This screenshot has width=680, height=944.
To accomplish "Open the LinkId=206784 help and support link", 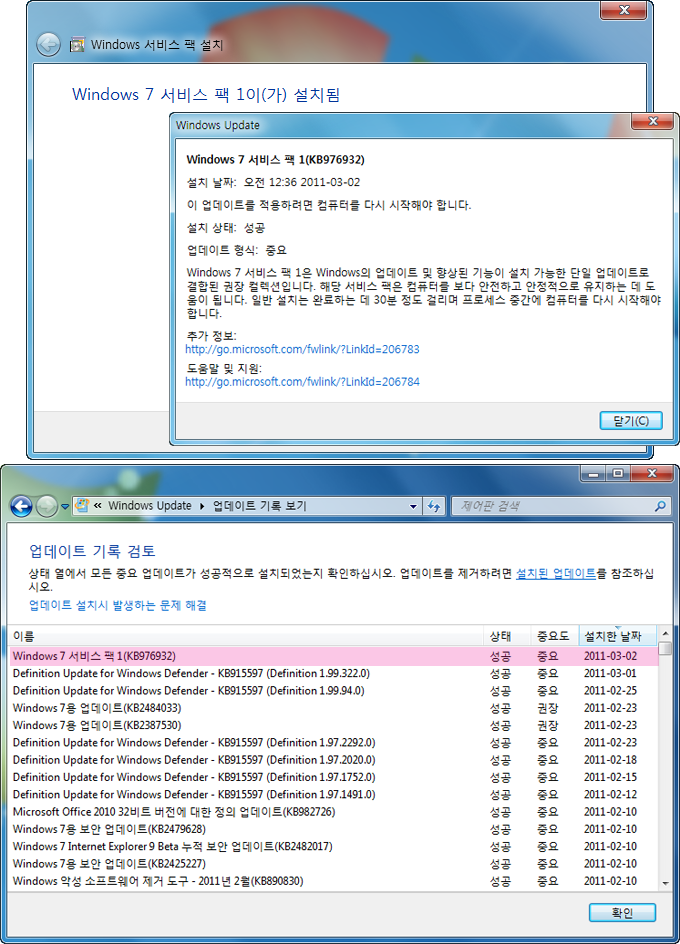I will [x=302, y=382].
